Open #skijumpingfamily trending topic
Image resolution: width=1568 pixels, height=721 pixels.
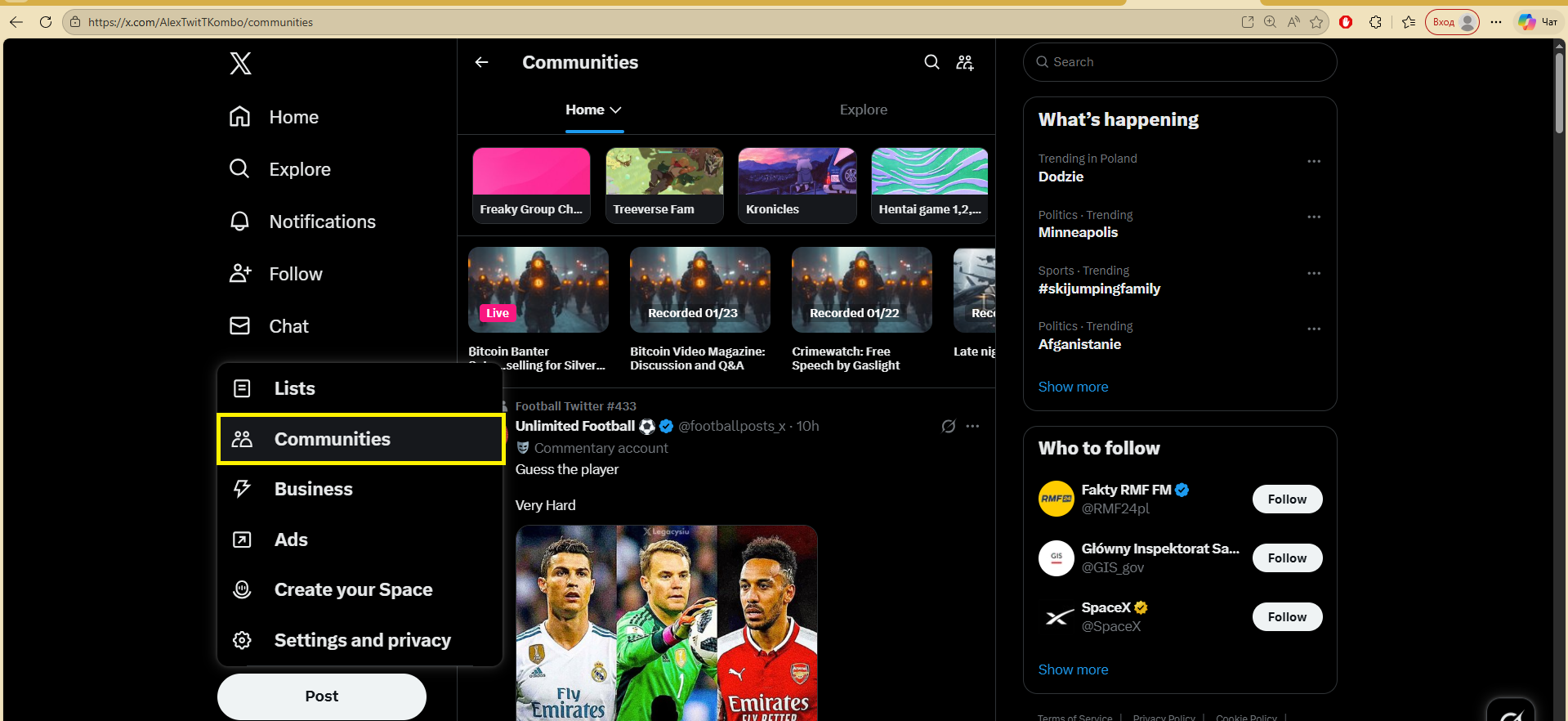1099,289
